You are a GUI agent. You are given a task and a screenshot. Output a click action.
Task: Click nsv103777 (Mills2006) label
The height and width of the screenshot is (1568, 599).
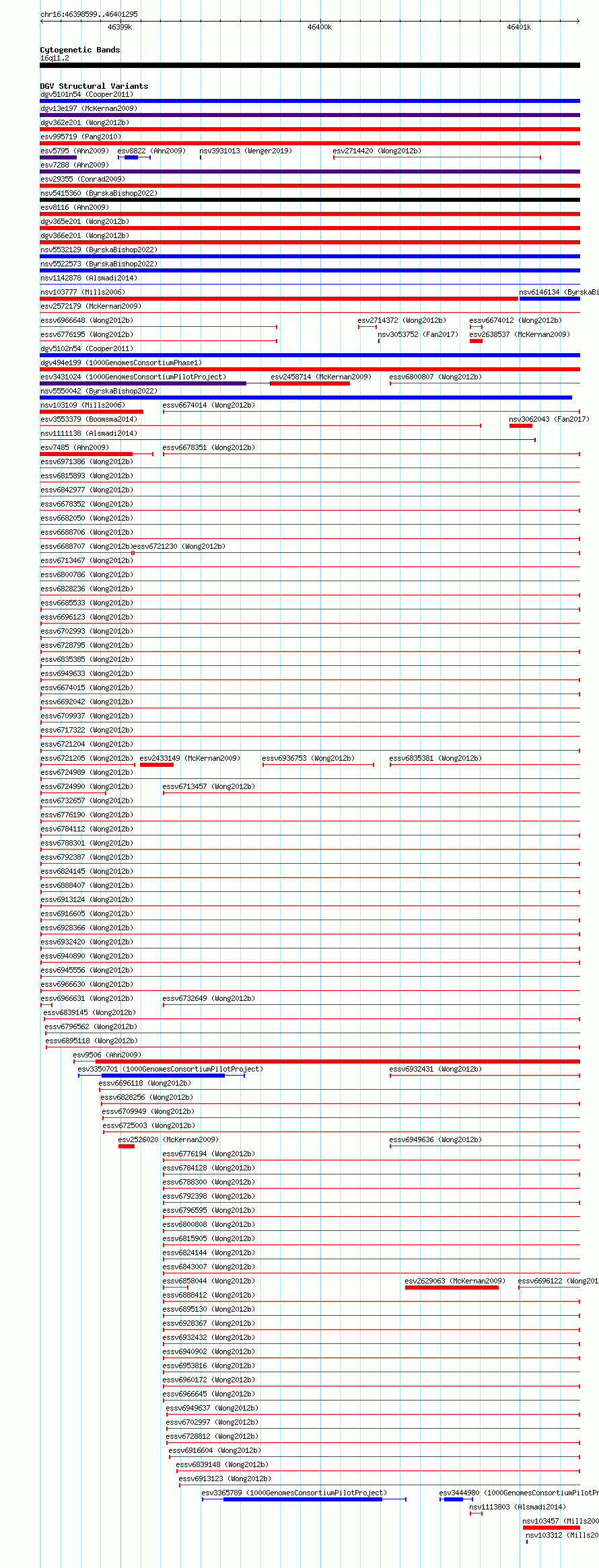(x=83, y=292)
